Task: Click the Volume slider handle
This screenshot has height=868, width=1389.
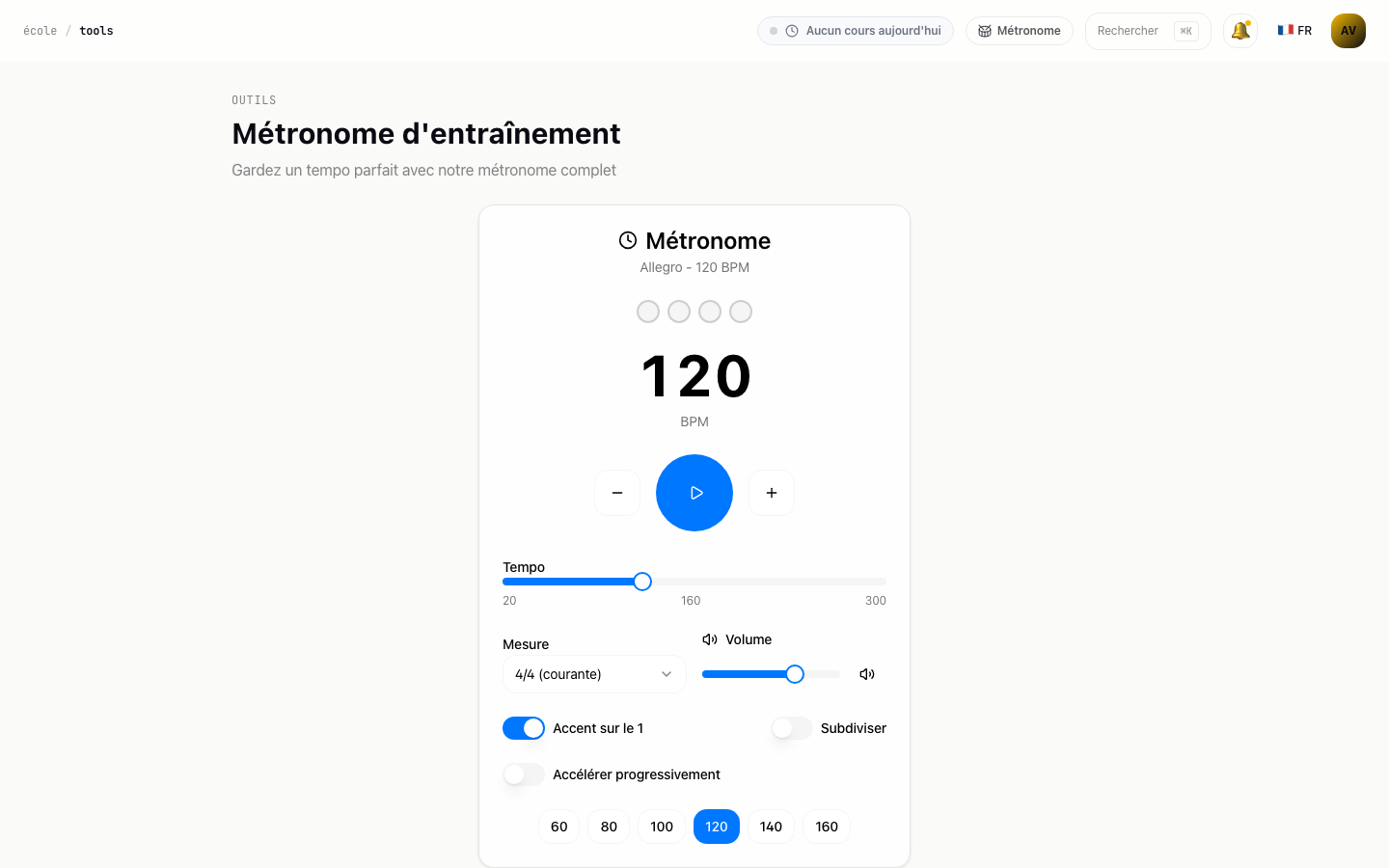Action: pyautogui.click(x=795, y=674)
